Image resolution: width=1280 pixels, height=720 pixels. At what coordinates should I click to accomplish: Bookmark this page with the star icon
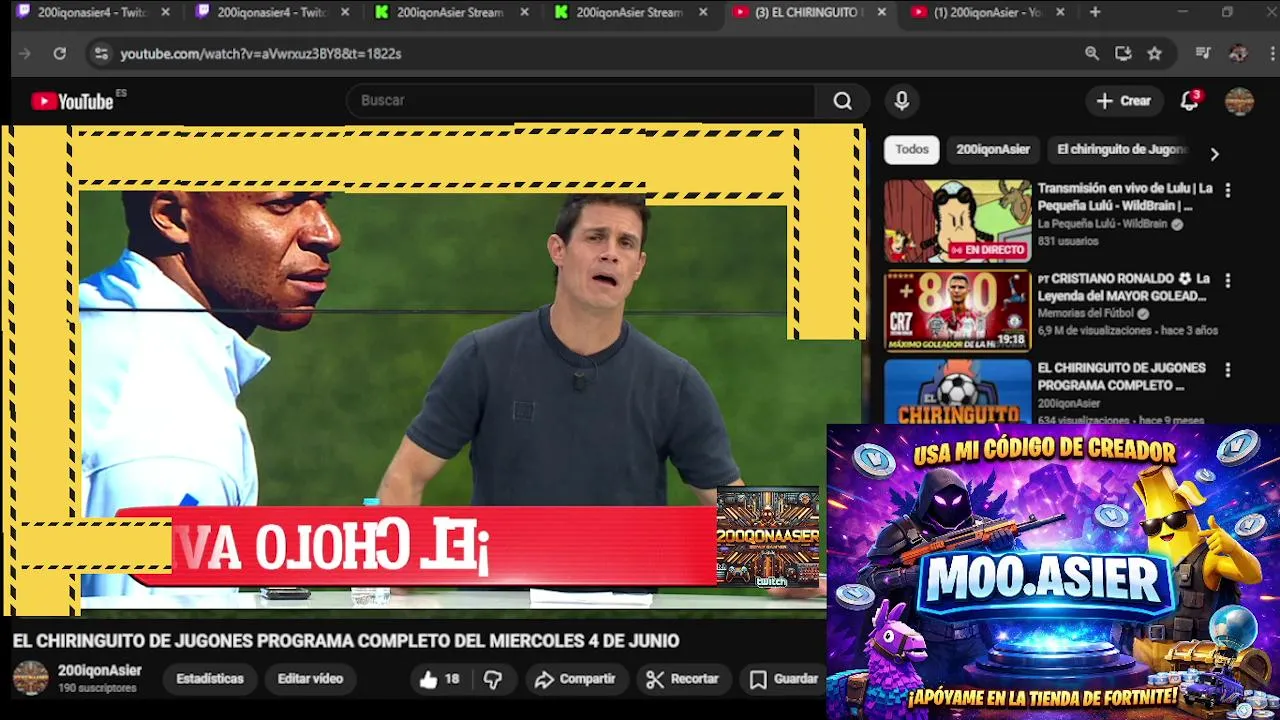coord(1155,54)
